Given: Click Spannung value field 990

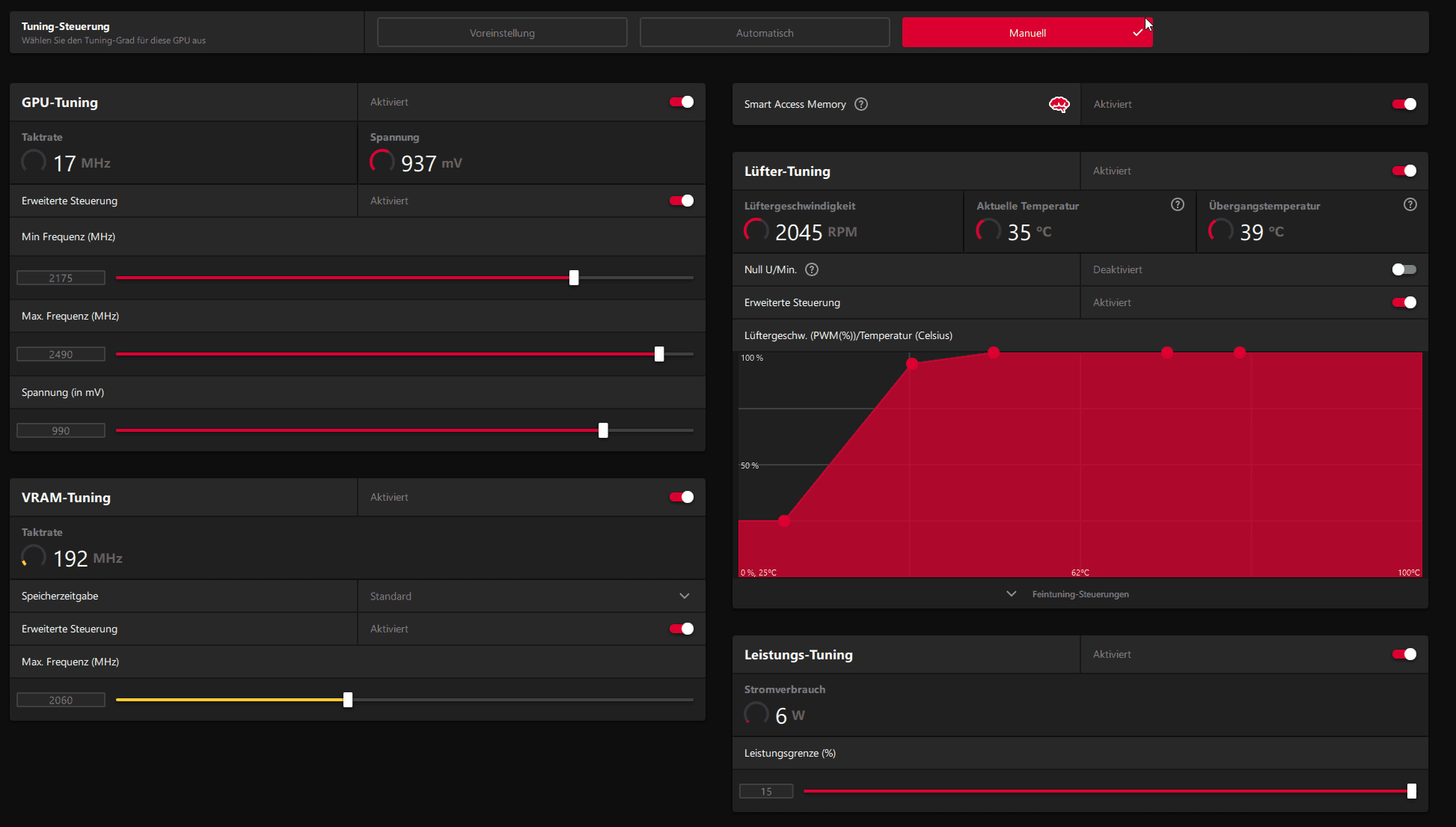Looking at the screenshot, I should pyautogui.click(x=61, y=430).
